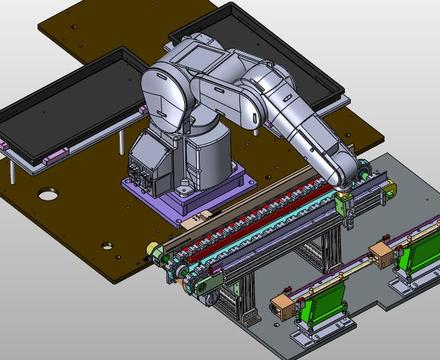Select the tan block on lower front rail

pyautogui.click(x=282, y=307)
